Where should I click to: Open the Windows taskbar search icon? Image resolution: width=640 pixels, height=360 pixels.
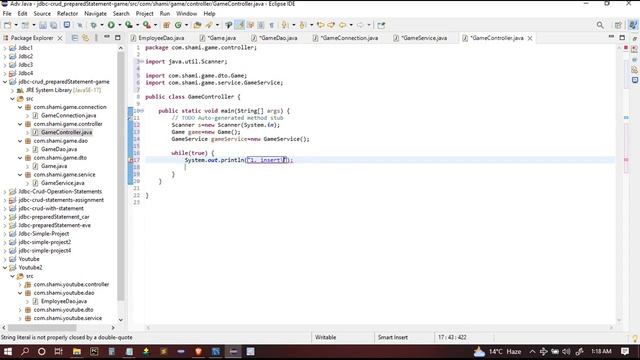point(24,351)
